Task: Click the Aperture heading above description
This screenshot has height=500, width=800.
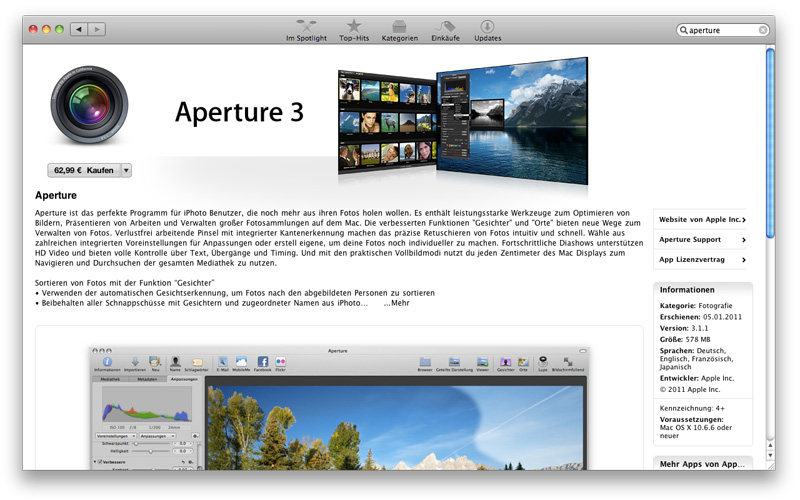Action: pos(56,195)
